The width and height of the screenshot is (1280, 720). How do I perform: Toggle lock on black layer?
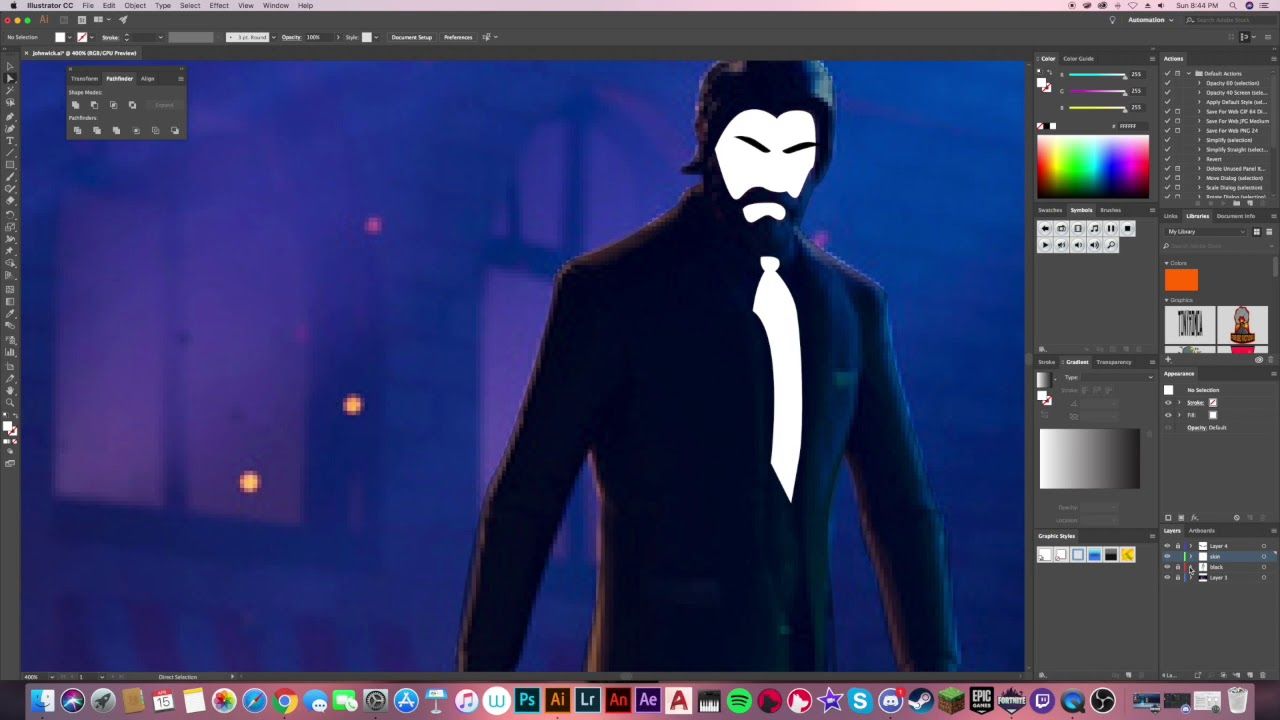(1178, 567)
